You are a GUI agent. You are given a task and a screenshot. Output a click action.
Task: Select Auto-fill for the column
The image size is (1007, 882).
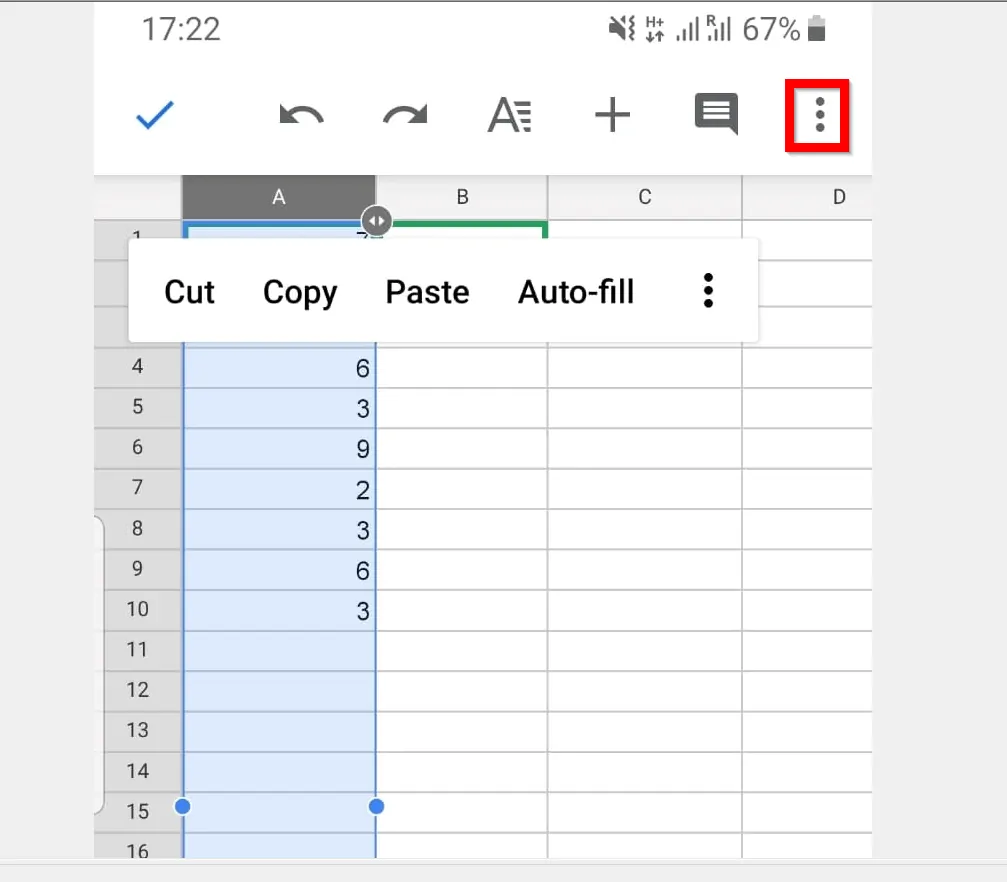click(576, 292)
